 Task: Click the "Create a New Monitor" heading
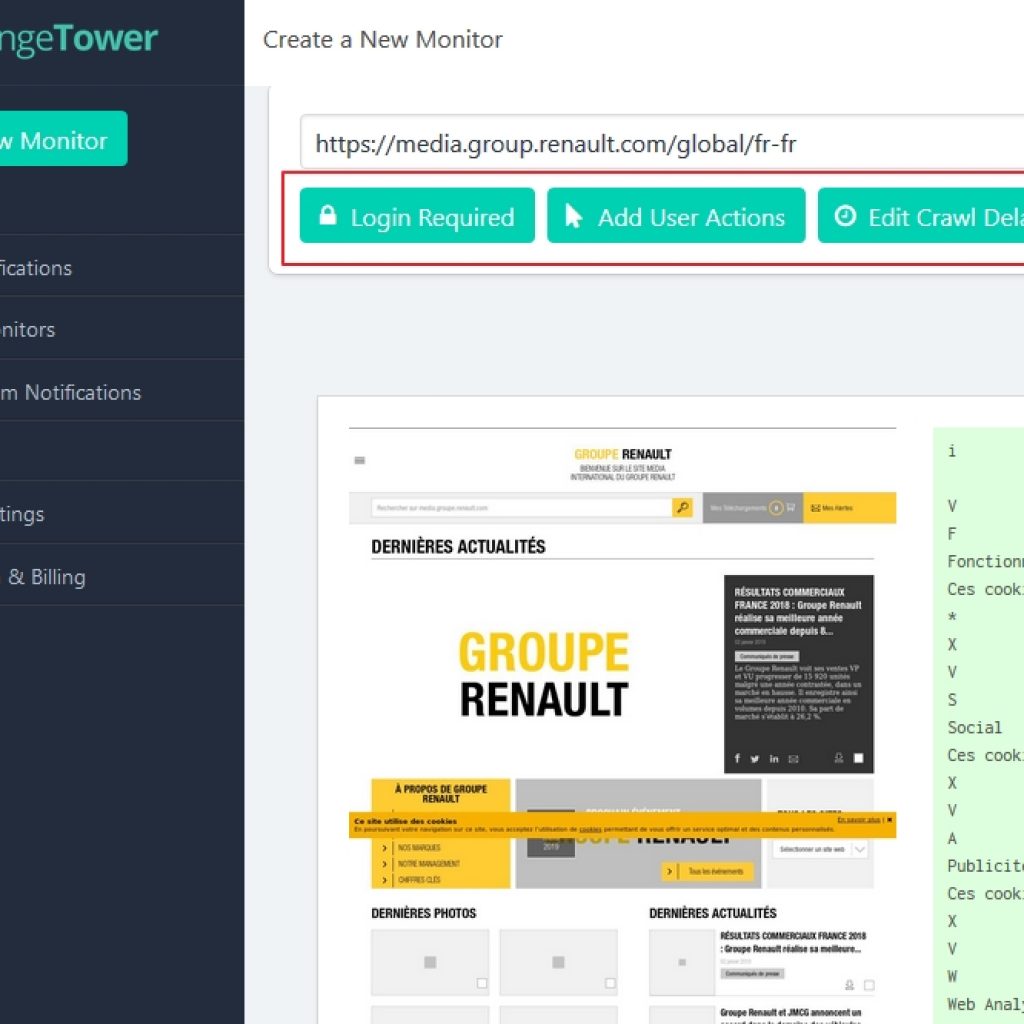point(383,40)
